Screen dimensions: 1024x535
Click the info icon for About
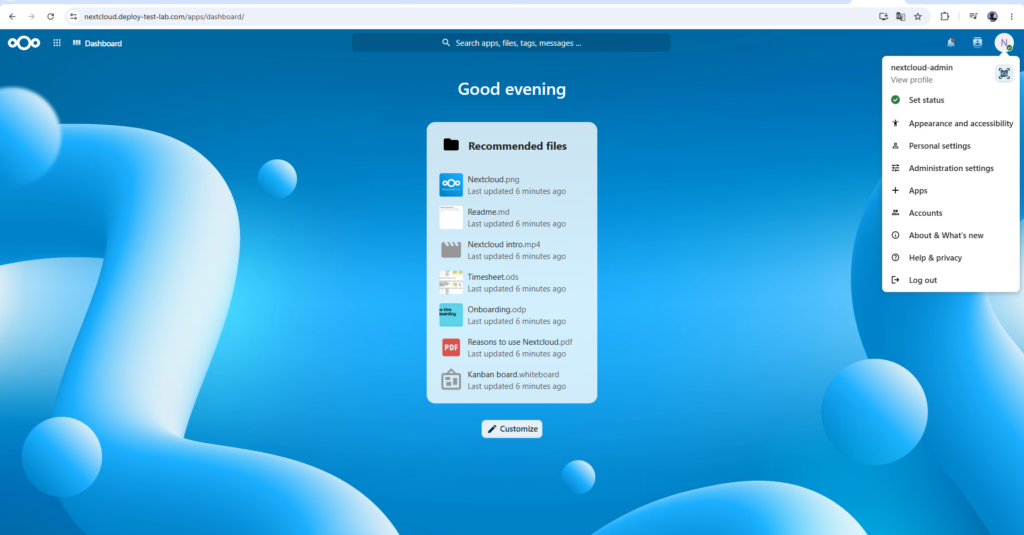(895, 235)
